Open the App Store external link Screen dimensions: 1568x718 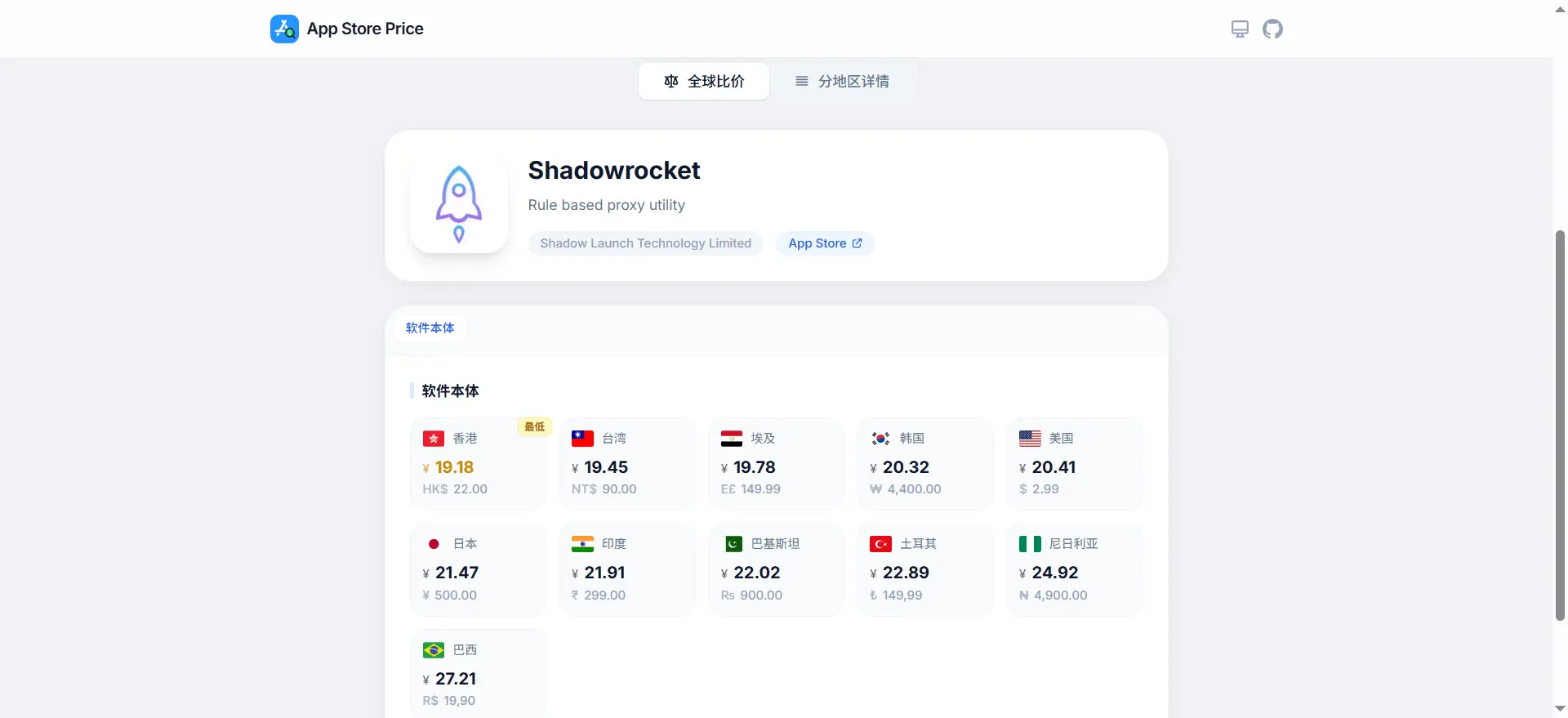(x=825, y=243)
